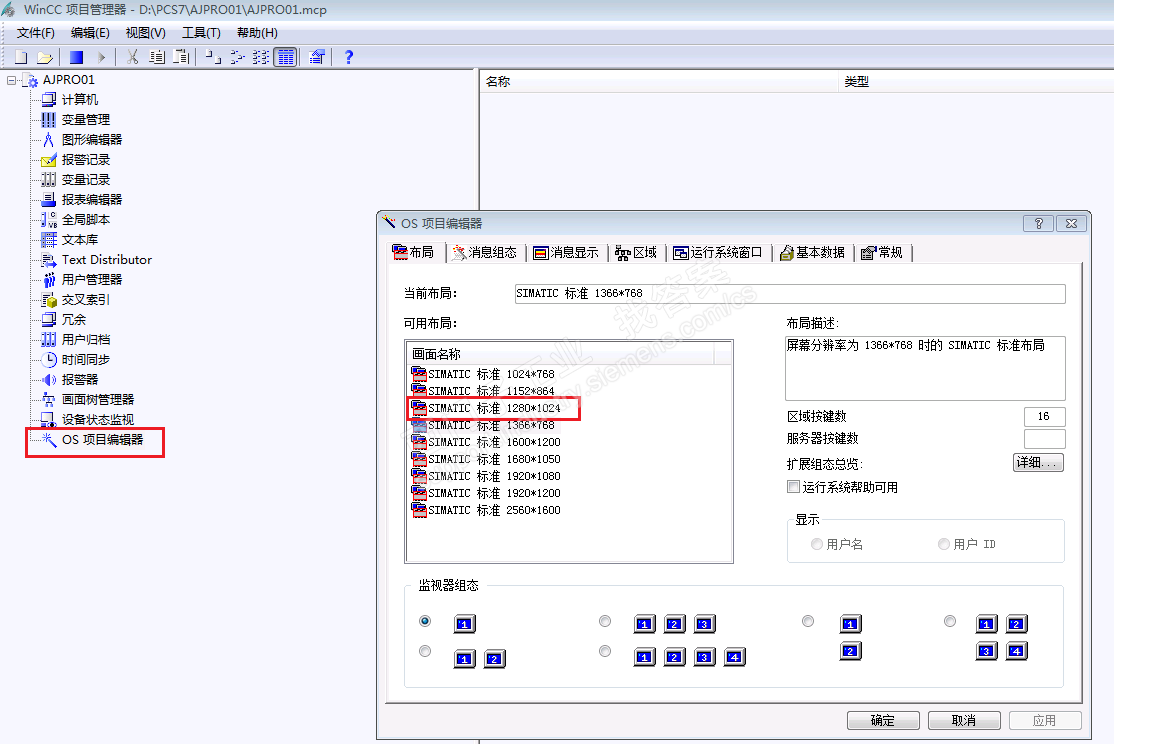
Task: Click the 区域按键数 field showing 16
Action: pyautogui.click(x=1044, y=416)
